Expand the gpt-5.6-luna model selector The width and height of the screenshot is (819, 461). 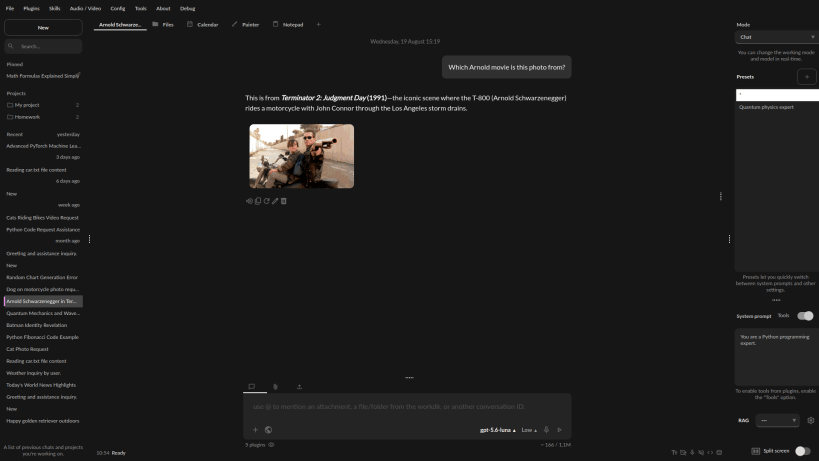pyautogui.click(x=498, y=430)
